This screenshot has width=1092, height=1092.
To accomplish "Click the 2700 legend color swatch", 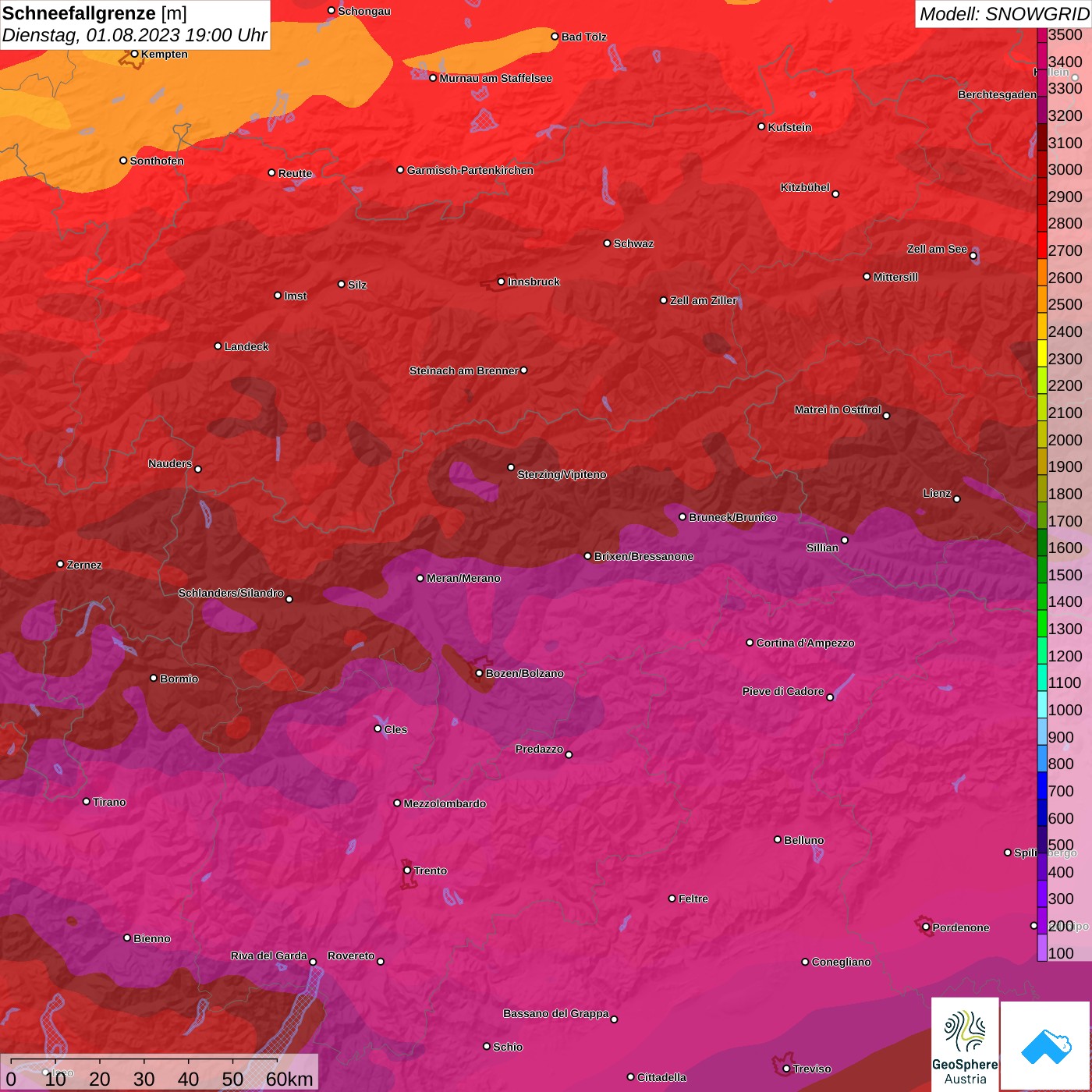I will click(x=1042, y=245).
